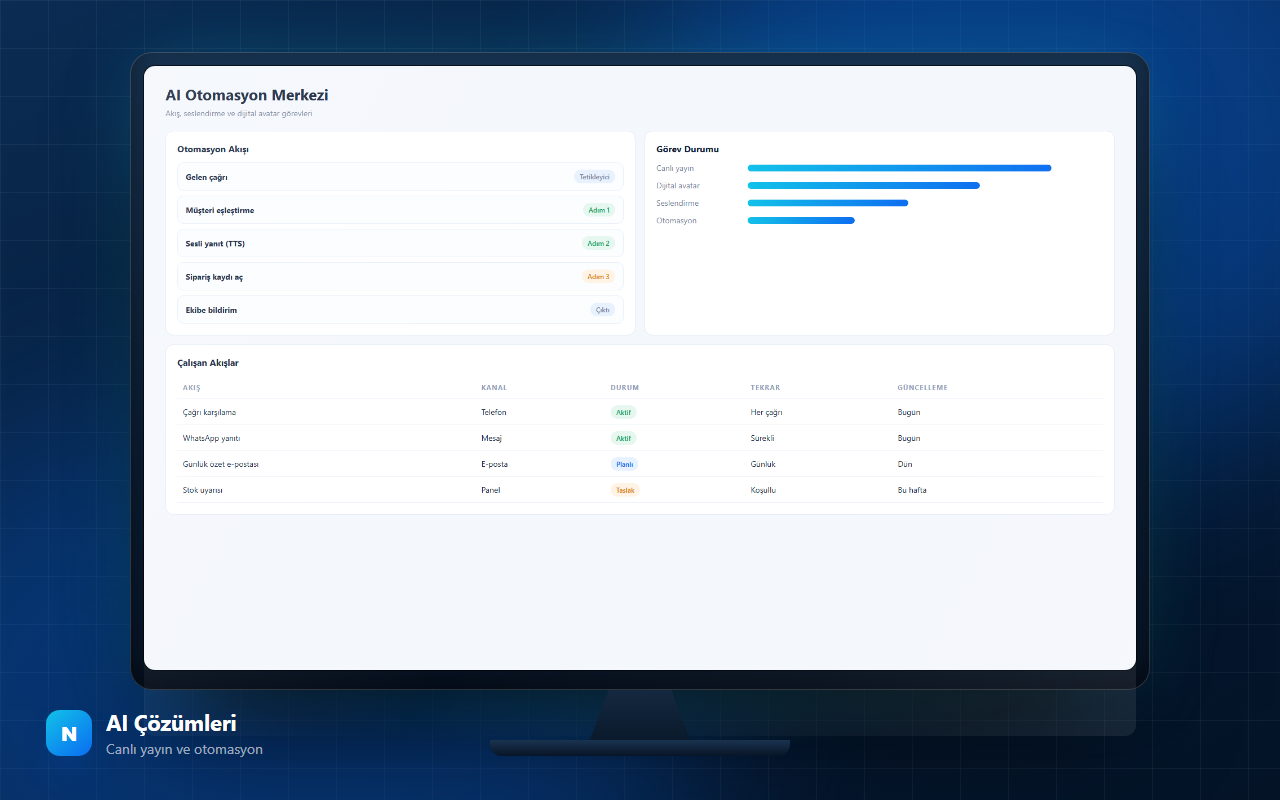Select the Müşteri eşleştirme flow step

click(x=400, y=210)
